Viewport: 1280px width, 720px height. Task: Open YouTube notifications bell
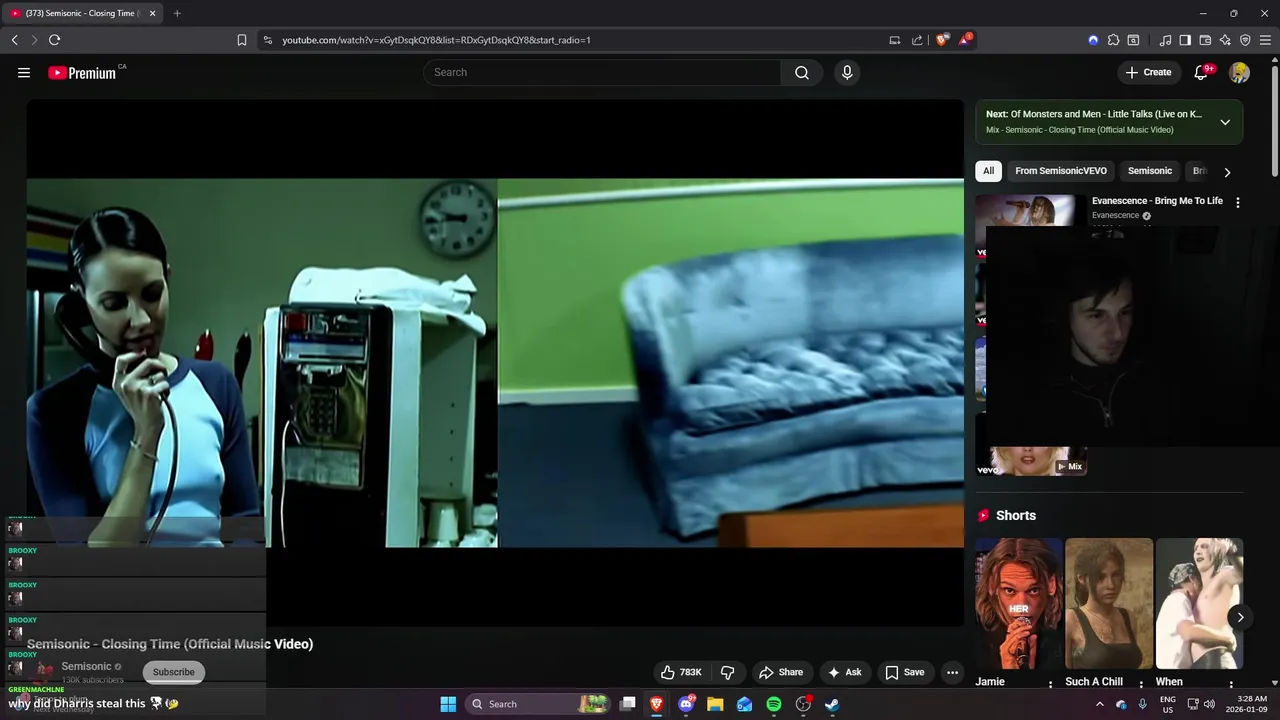tap(1202, 72)
